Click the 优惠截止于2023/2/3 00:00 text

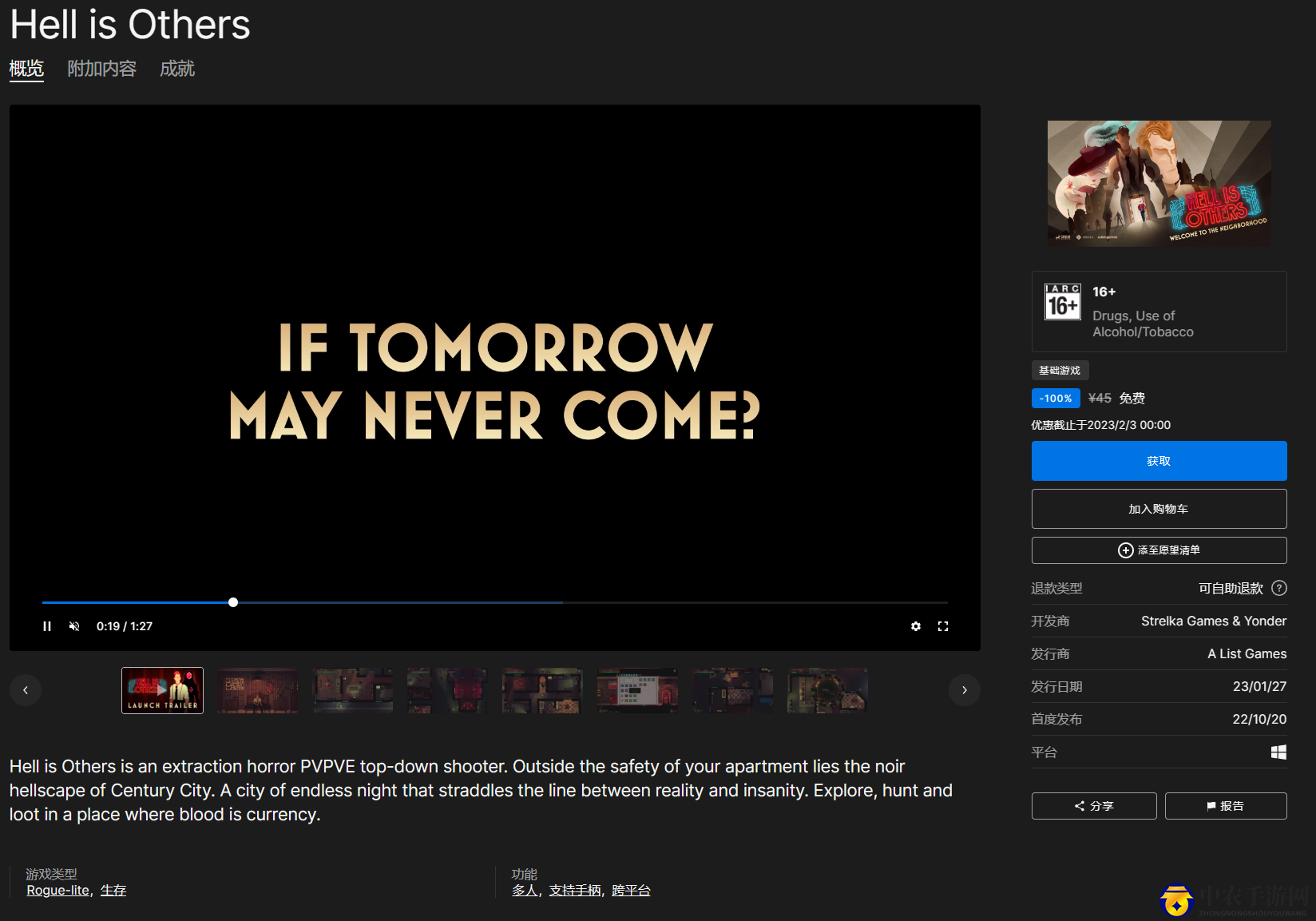click(x=1100, y=425)
